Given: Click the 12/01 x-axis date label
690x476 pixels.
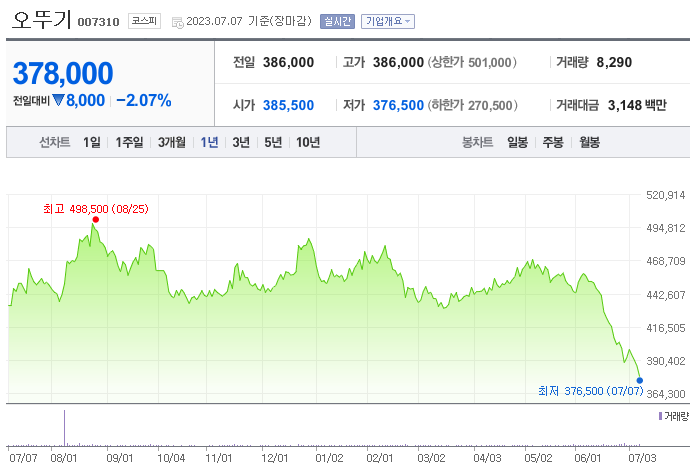Looking at the screenshot, I should 274,458.
